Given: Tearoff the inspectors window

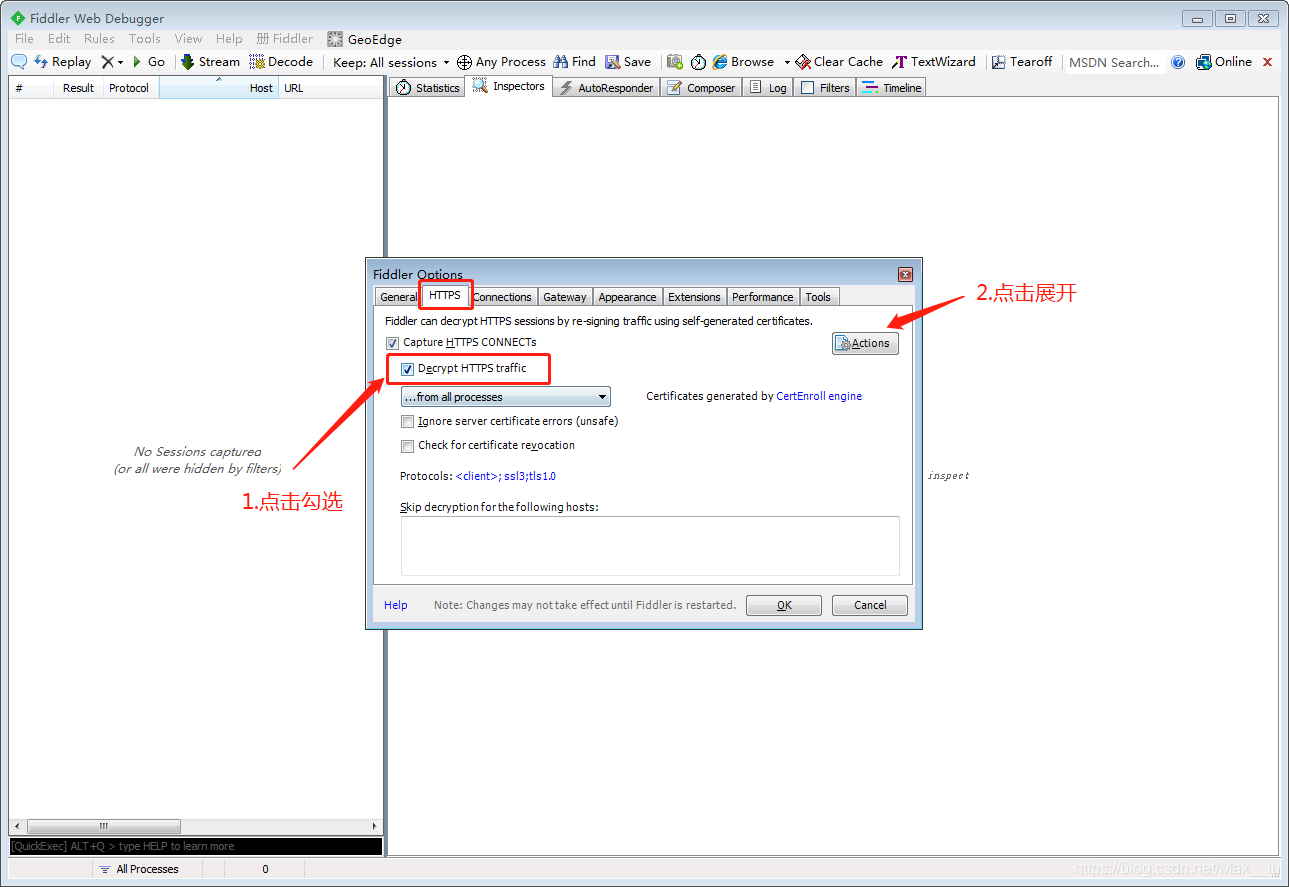Looking at the screenshot, I should tap(1022, 62).
